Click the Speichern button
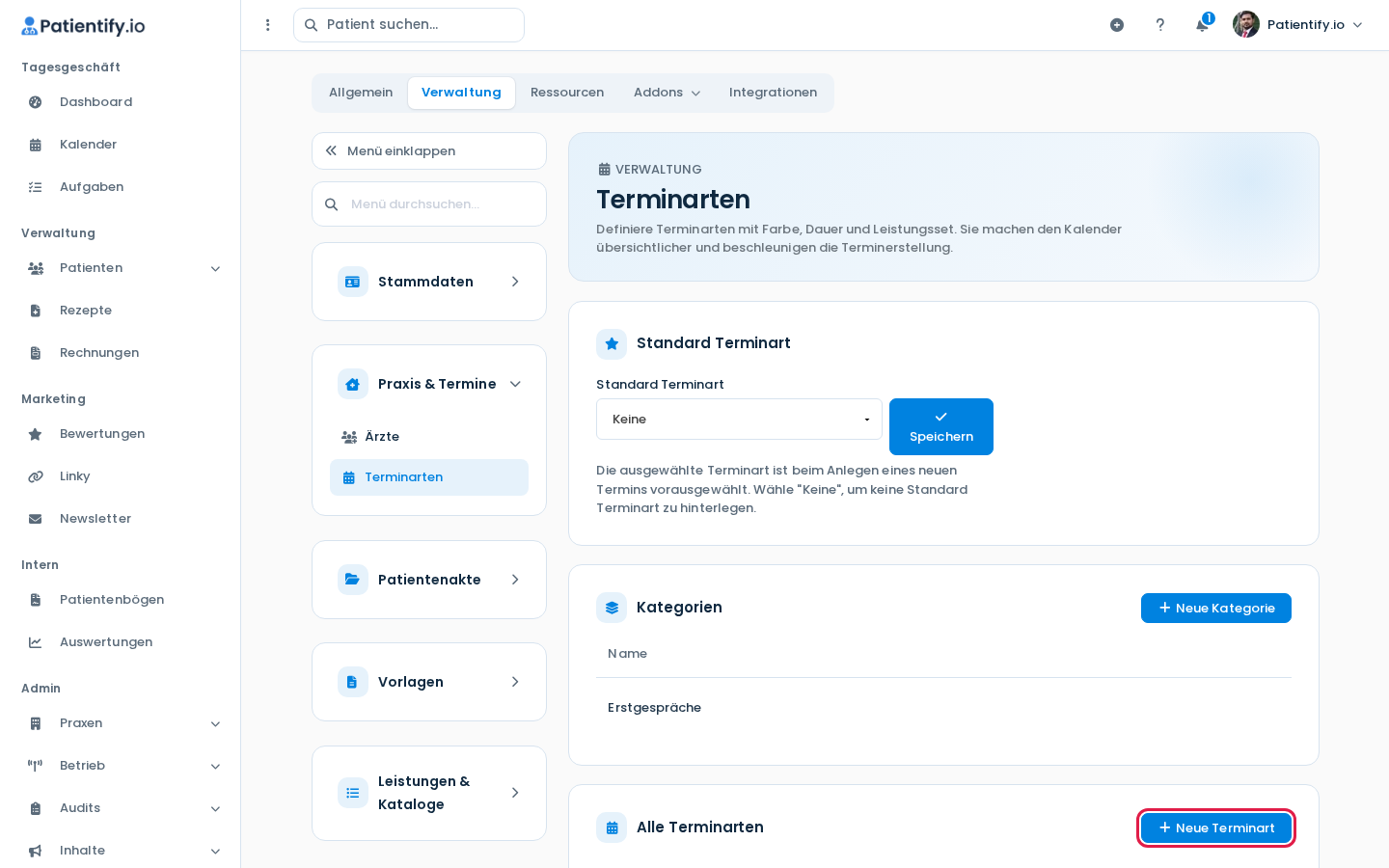Screen dimensions: 1389x868 click(941, 426)
